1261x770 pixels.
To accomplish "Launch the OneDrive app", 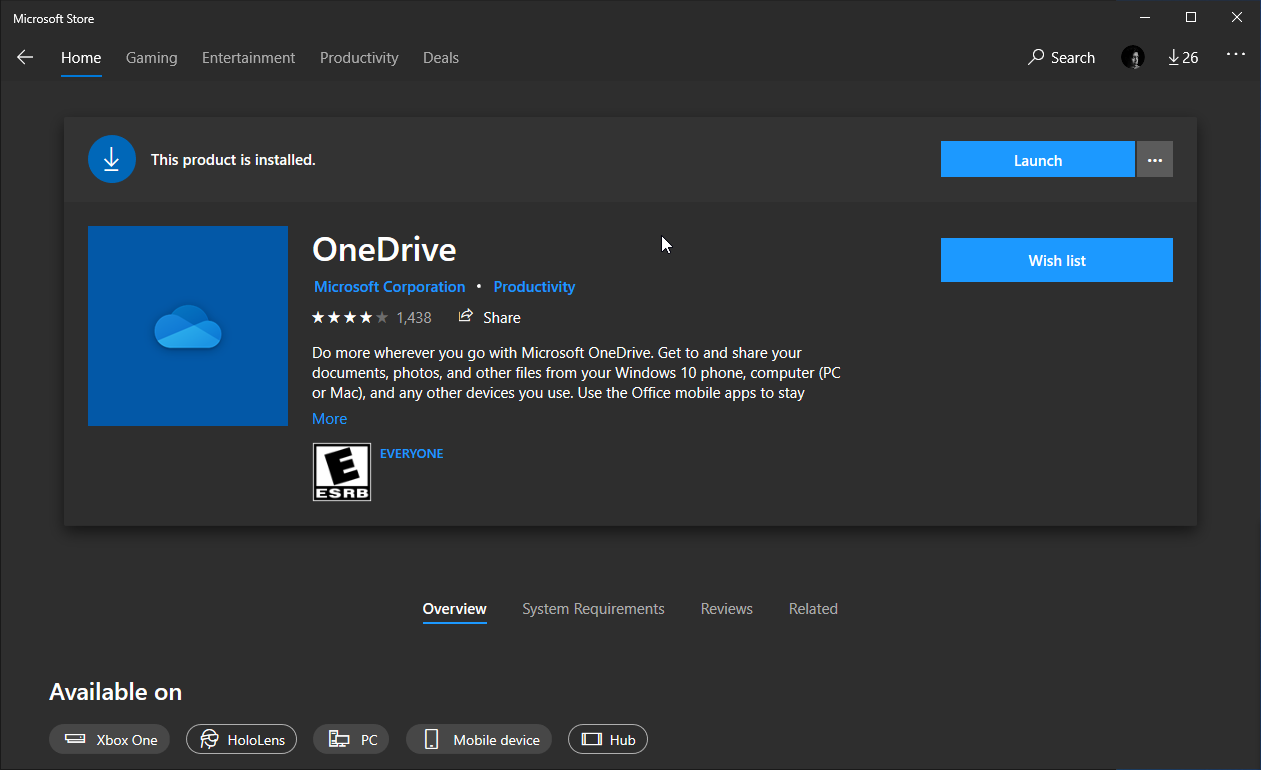I will click(1037, 159).
